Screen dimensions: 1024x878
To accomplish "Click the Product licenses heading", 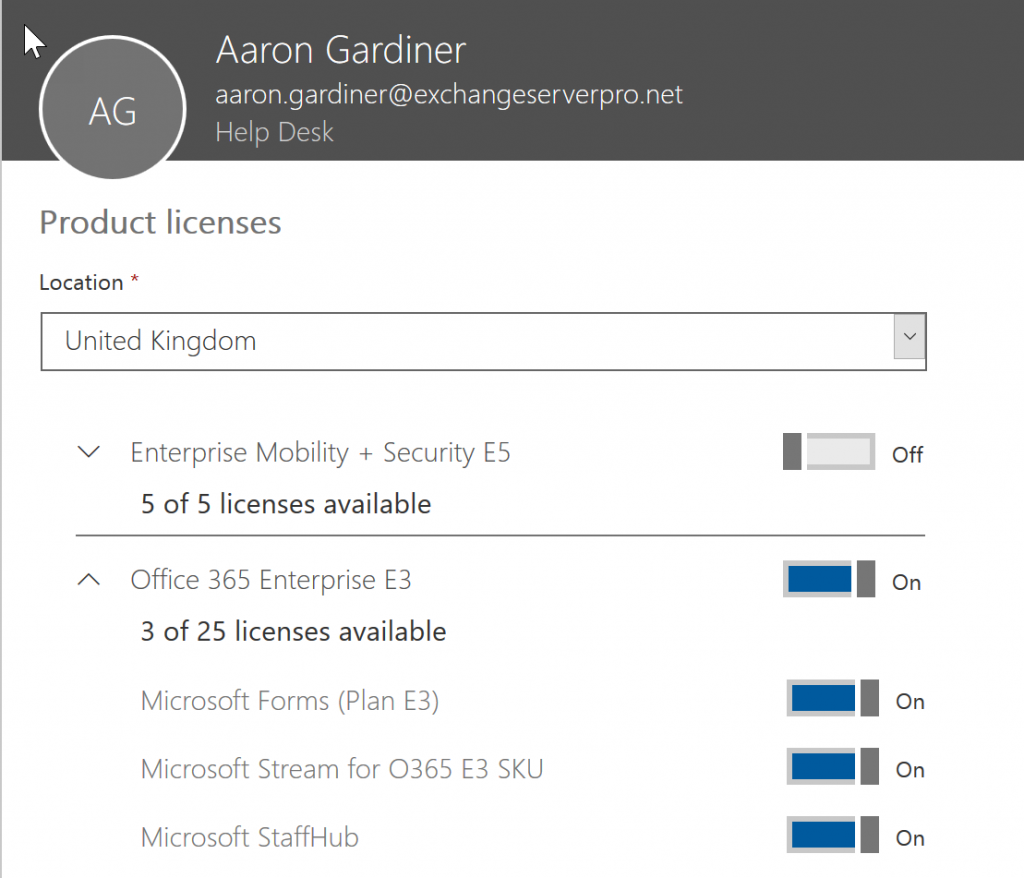I will click(160, 222).
